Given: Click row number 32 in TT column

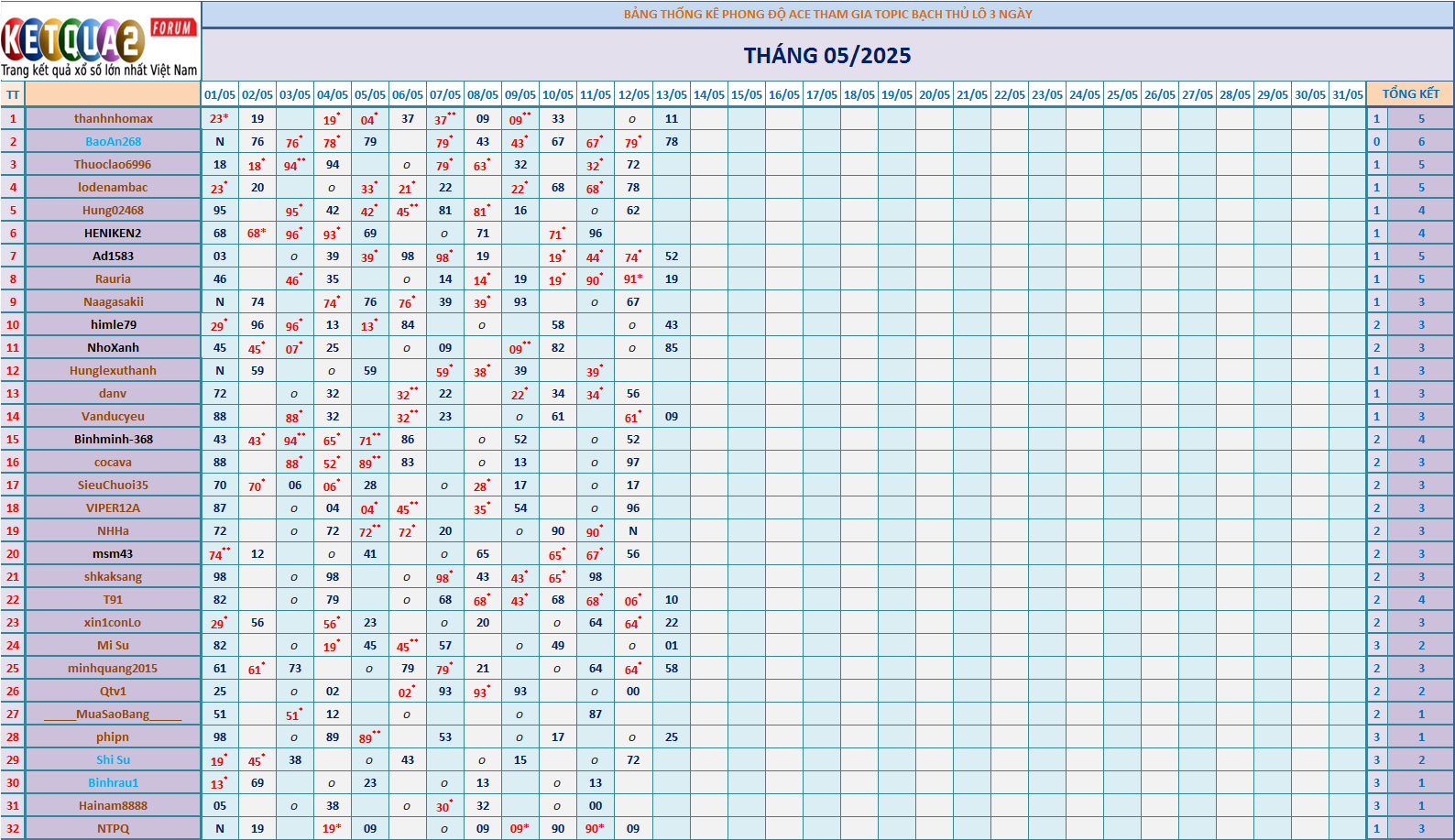Looking at the screenshot, I should [x=13, y=828].
